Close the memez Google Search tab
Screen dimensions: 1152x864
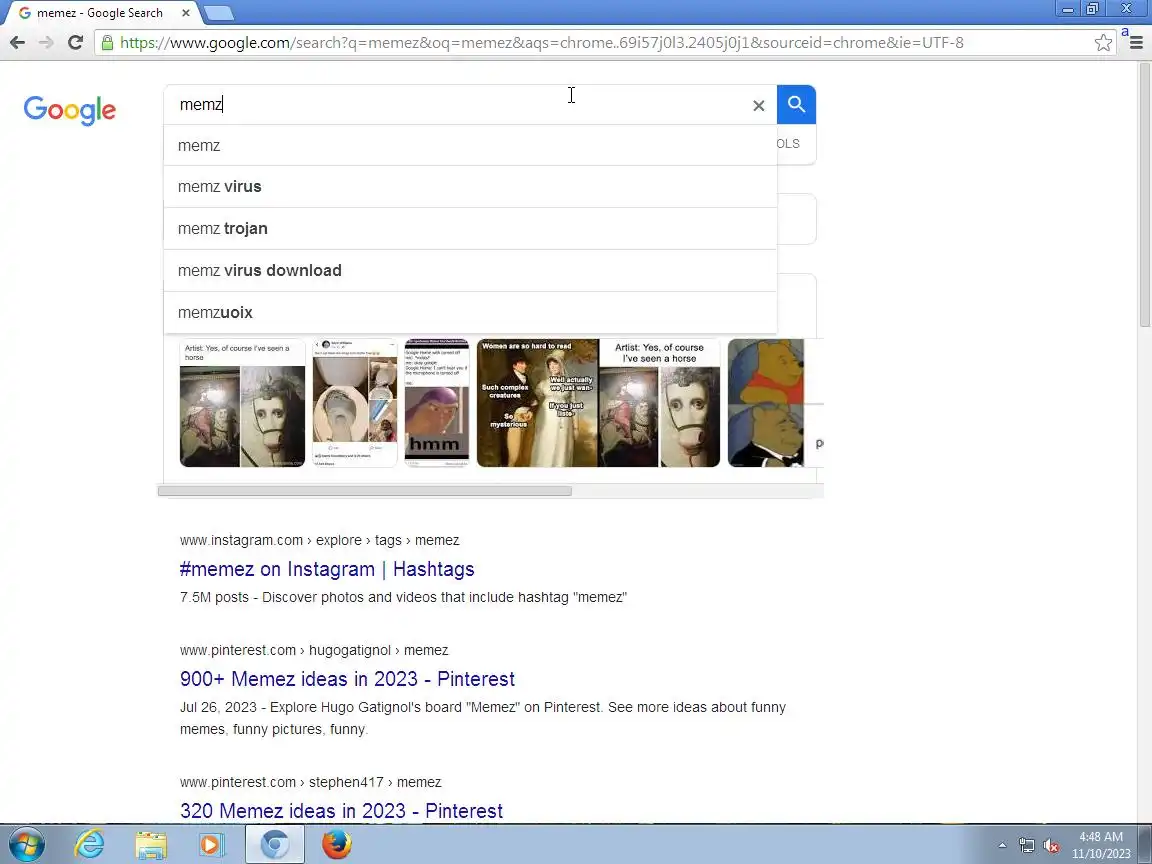(x=186, y=12)
